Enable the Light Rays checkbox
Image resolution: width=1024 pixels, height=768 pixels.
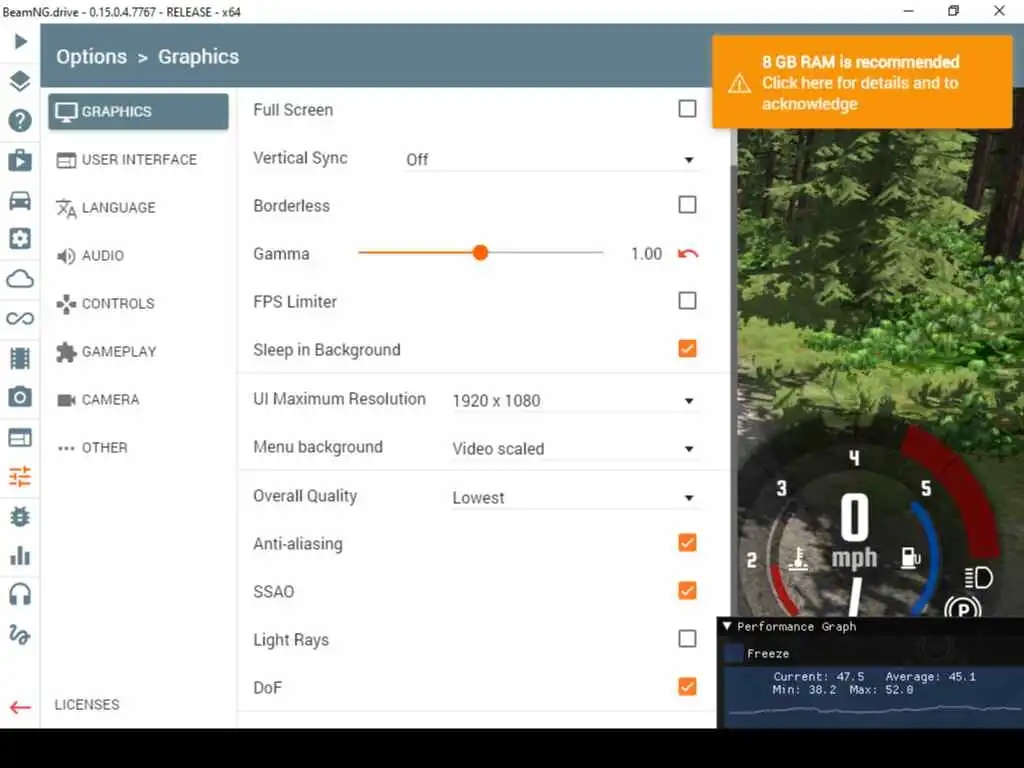[x=687, y=638]
